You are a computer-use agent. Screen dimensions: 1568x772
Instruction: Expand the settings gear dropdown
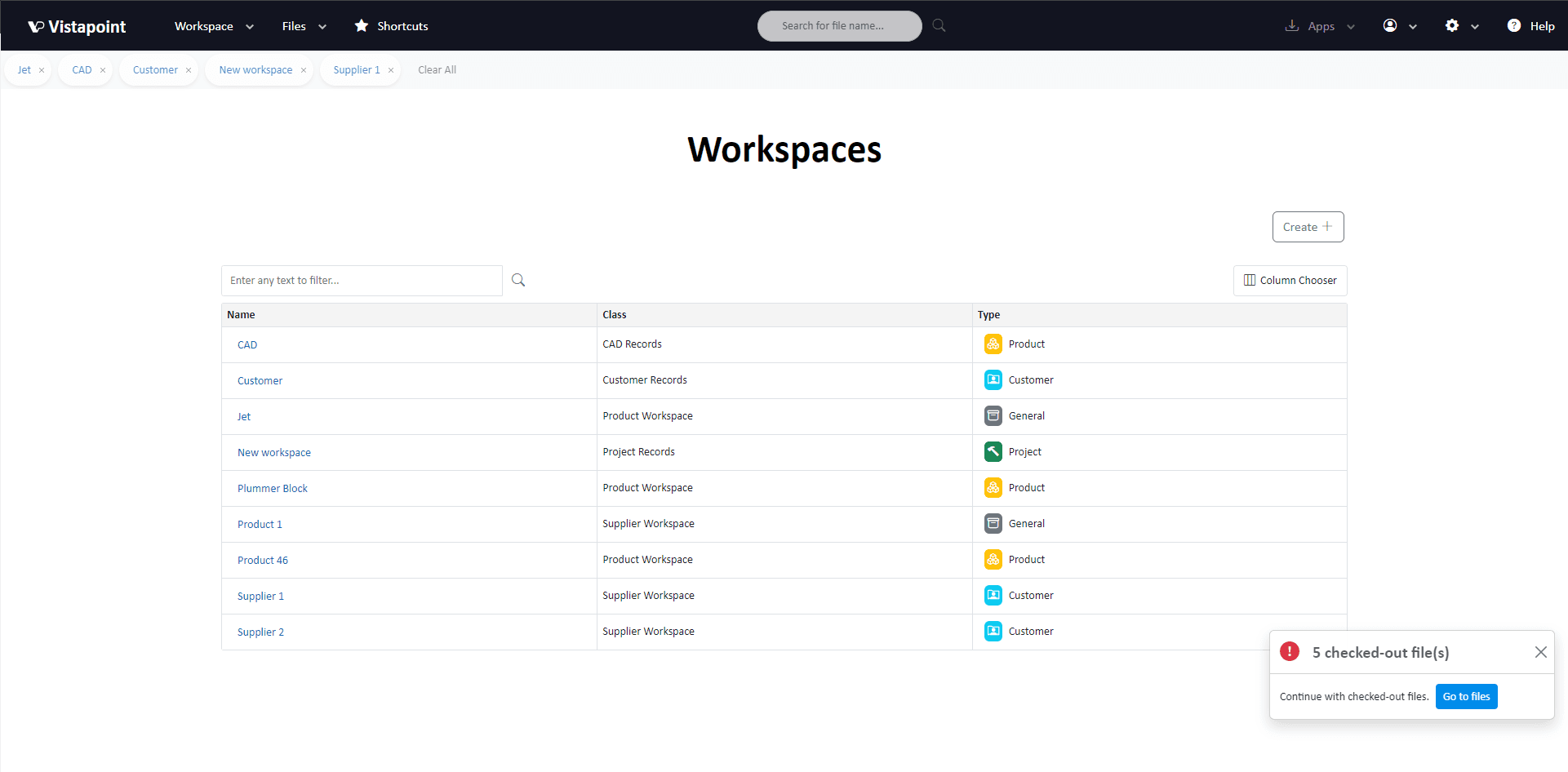coord(1462,26)
